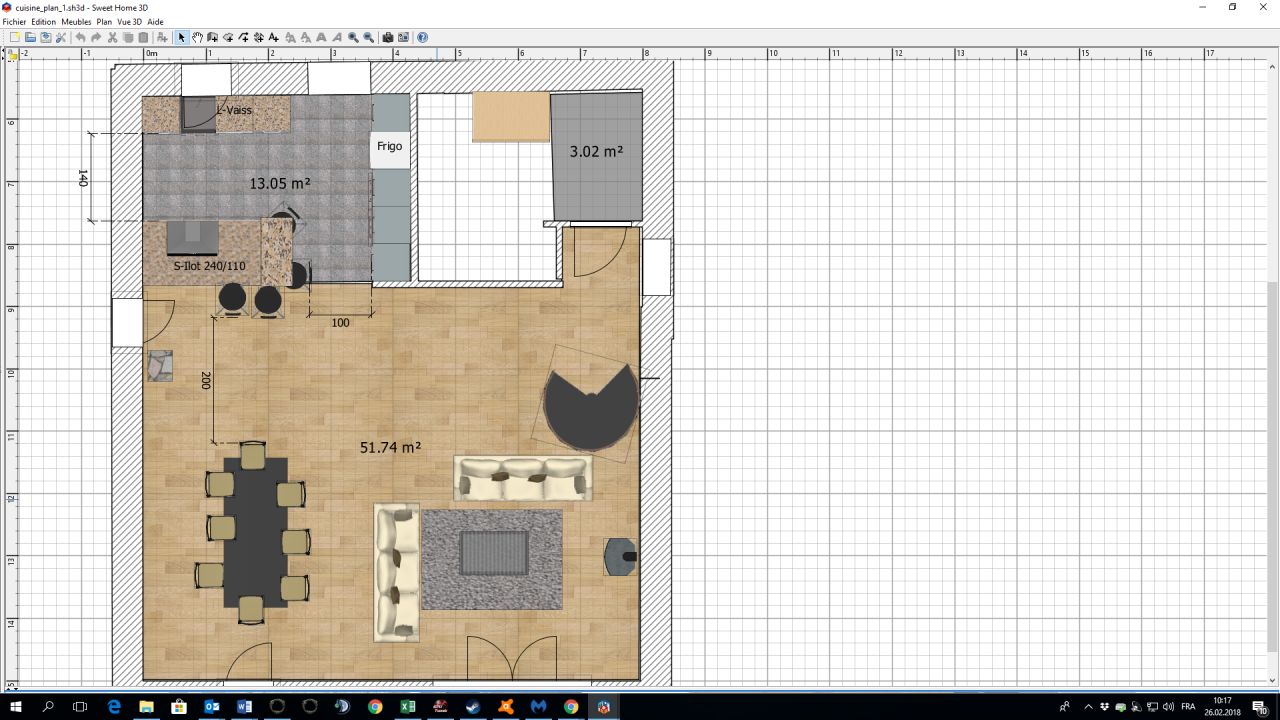Select the double door on bottom wall
The width and height of the screenshot is (1280, 720).
[x=511, y=658]
